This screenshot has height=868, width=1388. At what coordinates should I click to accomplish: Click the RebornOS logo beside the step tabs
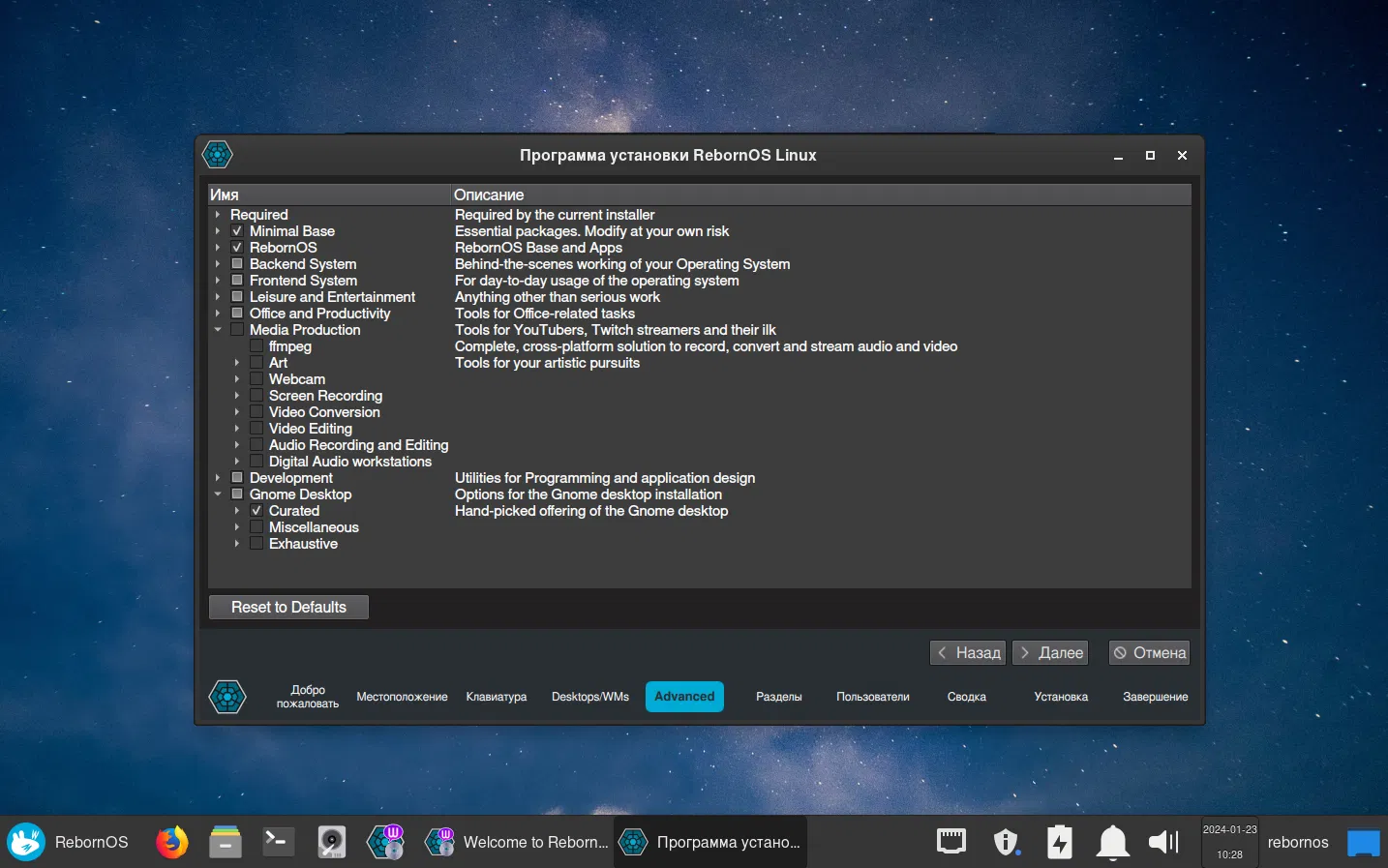[x=227, y=697]
